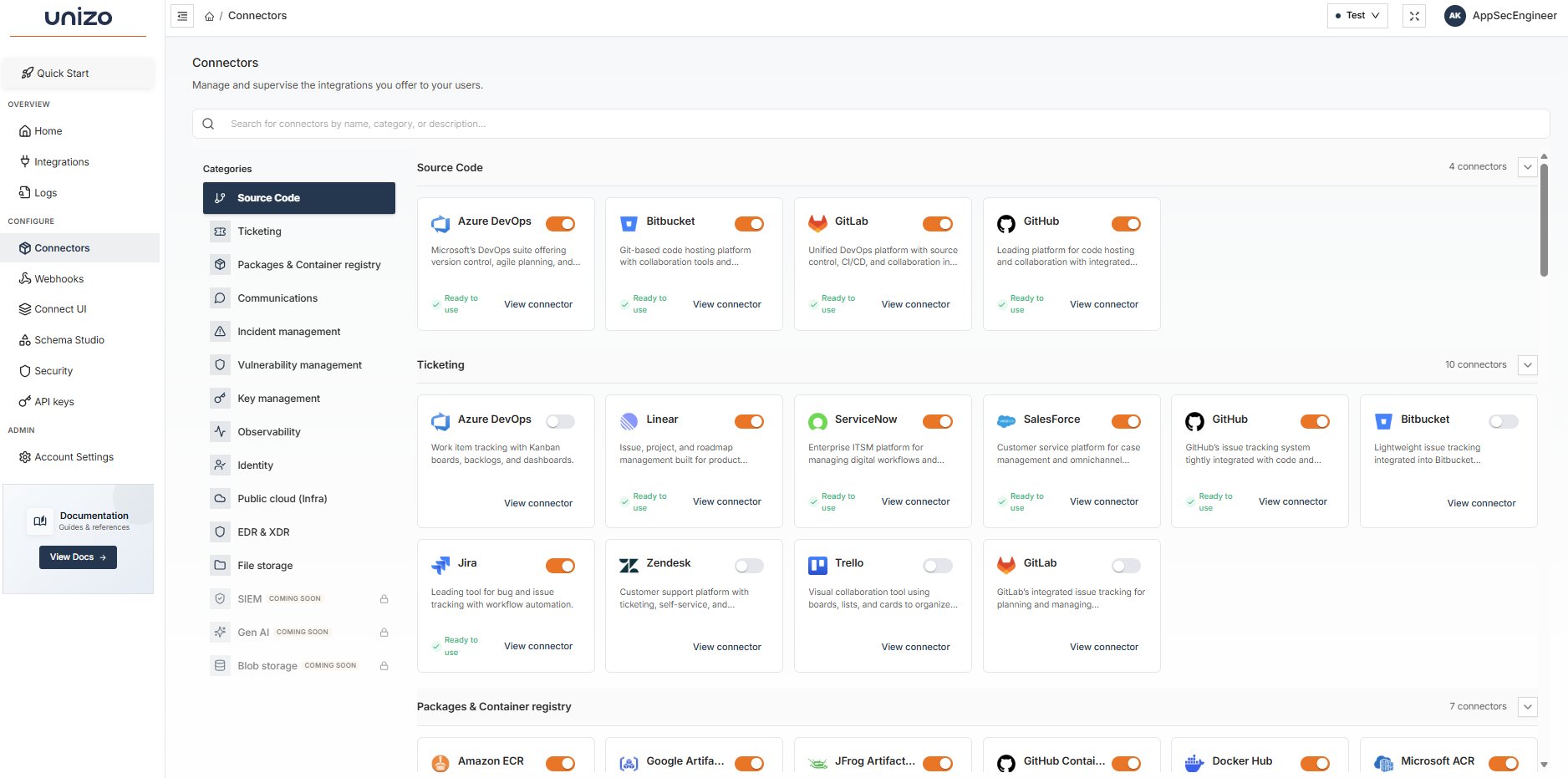
Task: Open Connect UI in the sidebar
Action: [x=79, y=309]
